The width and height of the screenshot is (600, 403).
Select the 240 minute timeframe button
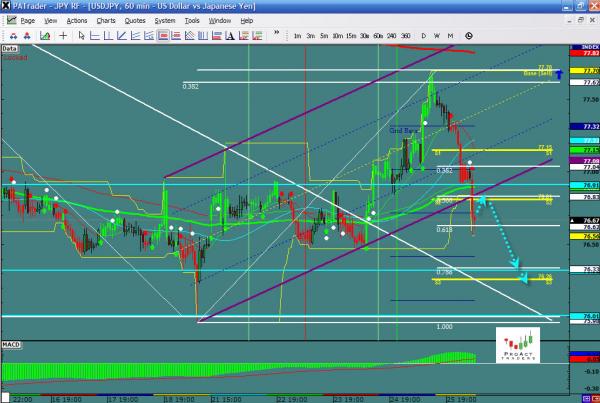click(392, 36)
